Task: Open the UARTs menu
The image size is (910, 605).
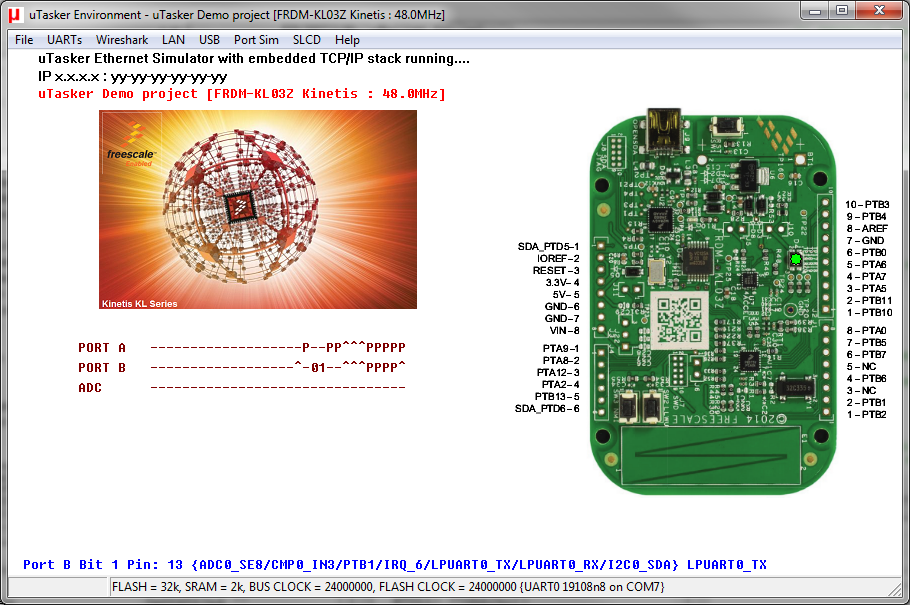Action: [64, 39]
